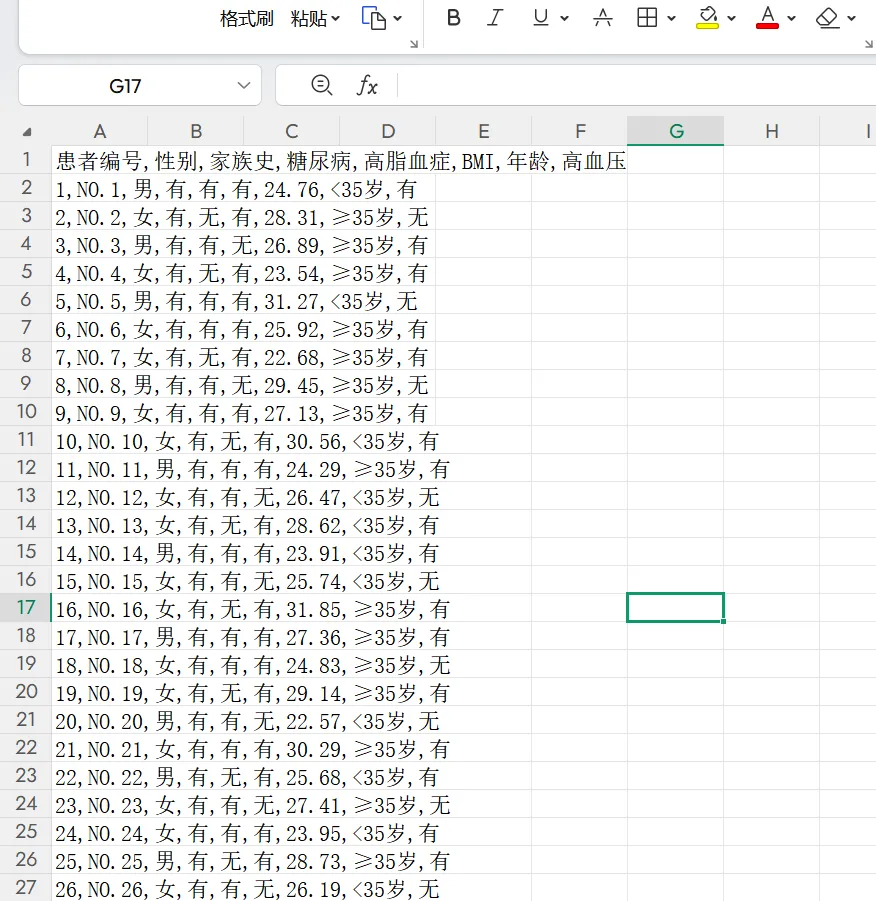The width and height of the screenshot is (876, 901).
Task: Select column H header
Action: point(772,131)
